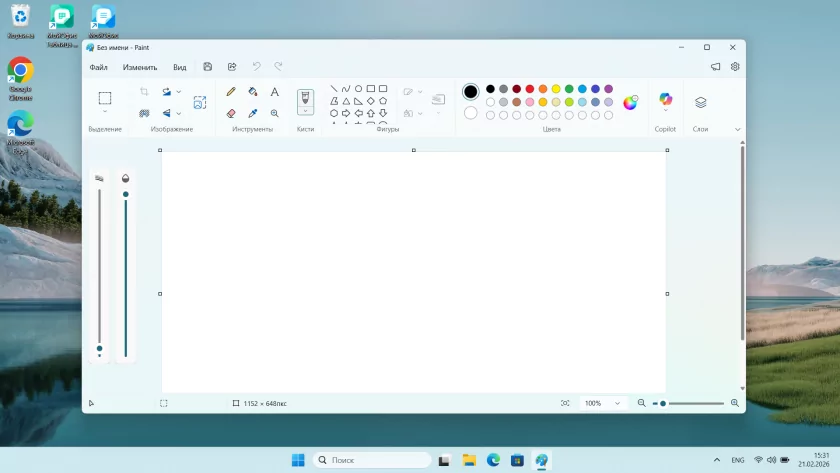Screen dimensions: 840x473
Task: Open the Layers panel
Action: click(700, 102)
